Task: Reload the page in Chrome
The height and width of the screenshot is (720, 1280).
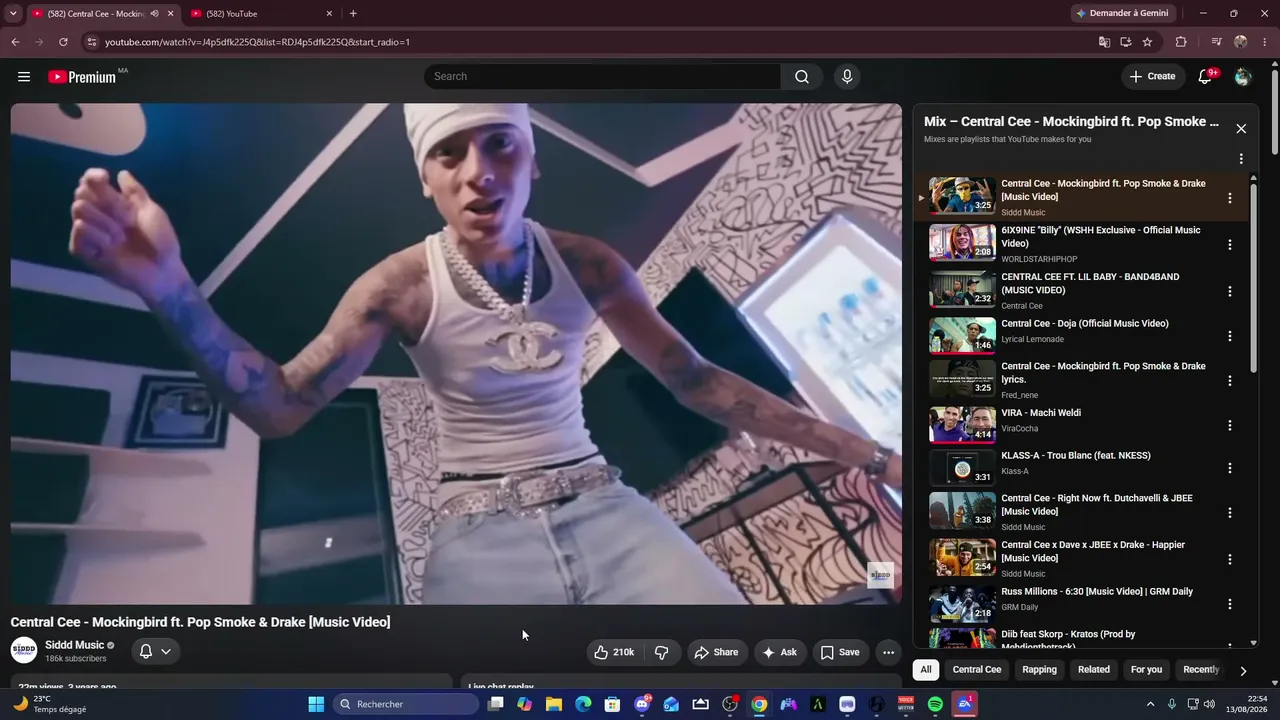Action: click(63, 42)
